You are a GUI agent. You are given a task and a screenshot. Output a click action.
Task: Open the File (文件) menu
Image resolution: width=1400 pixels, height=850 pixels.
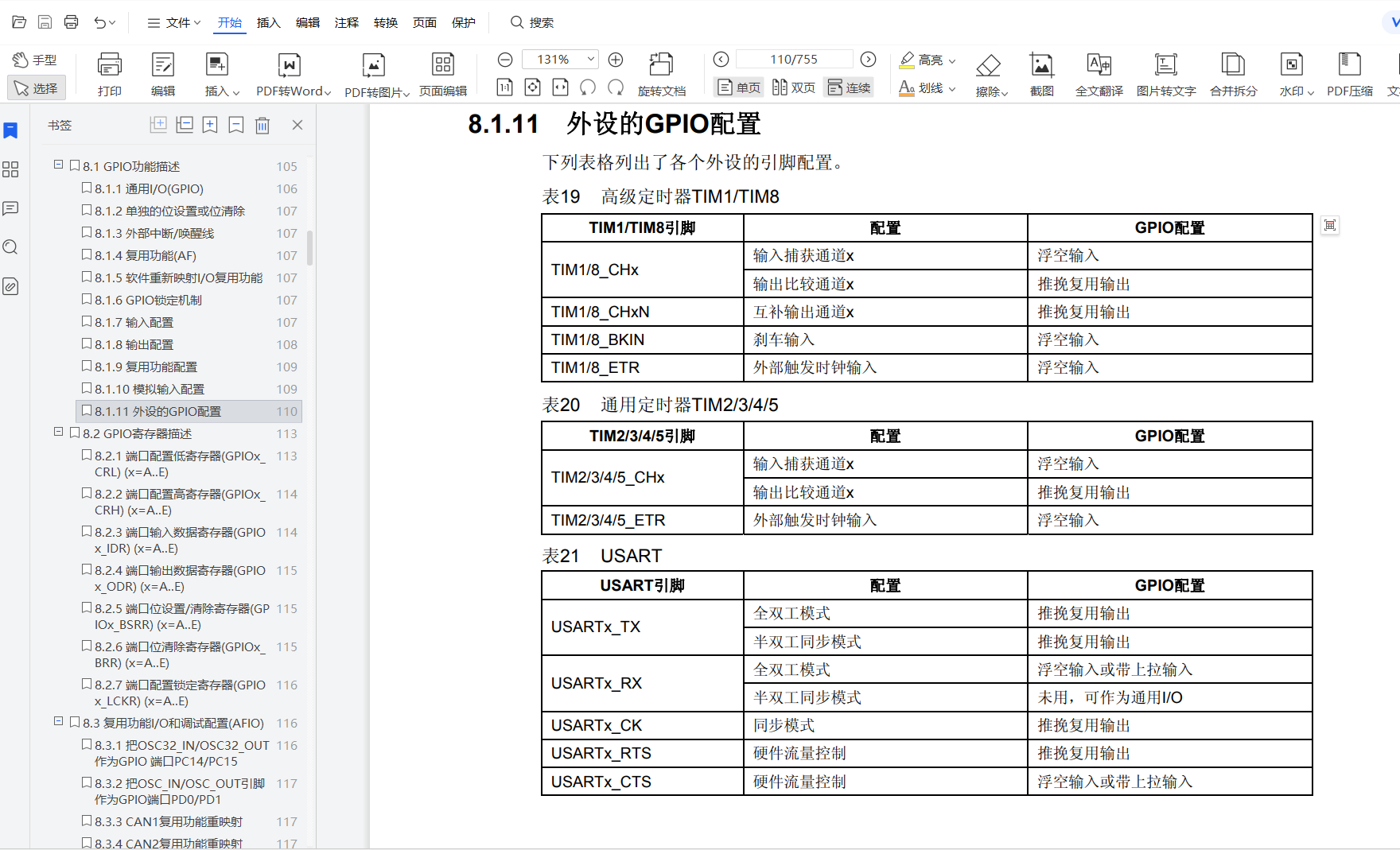point(173,22)
